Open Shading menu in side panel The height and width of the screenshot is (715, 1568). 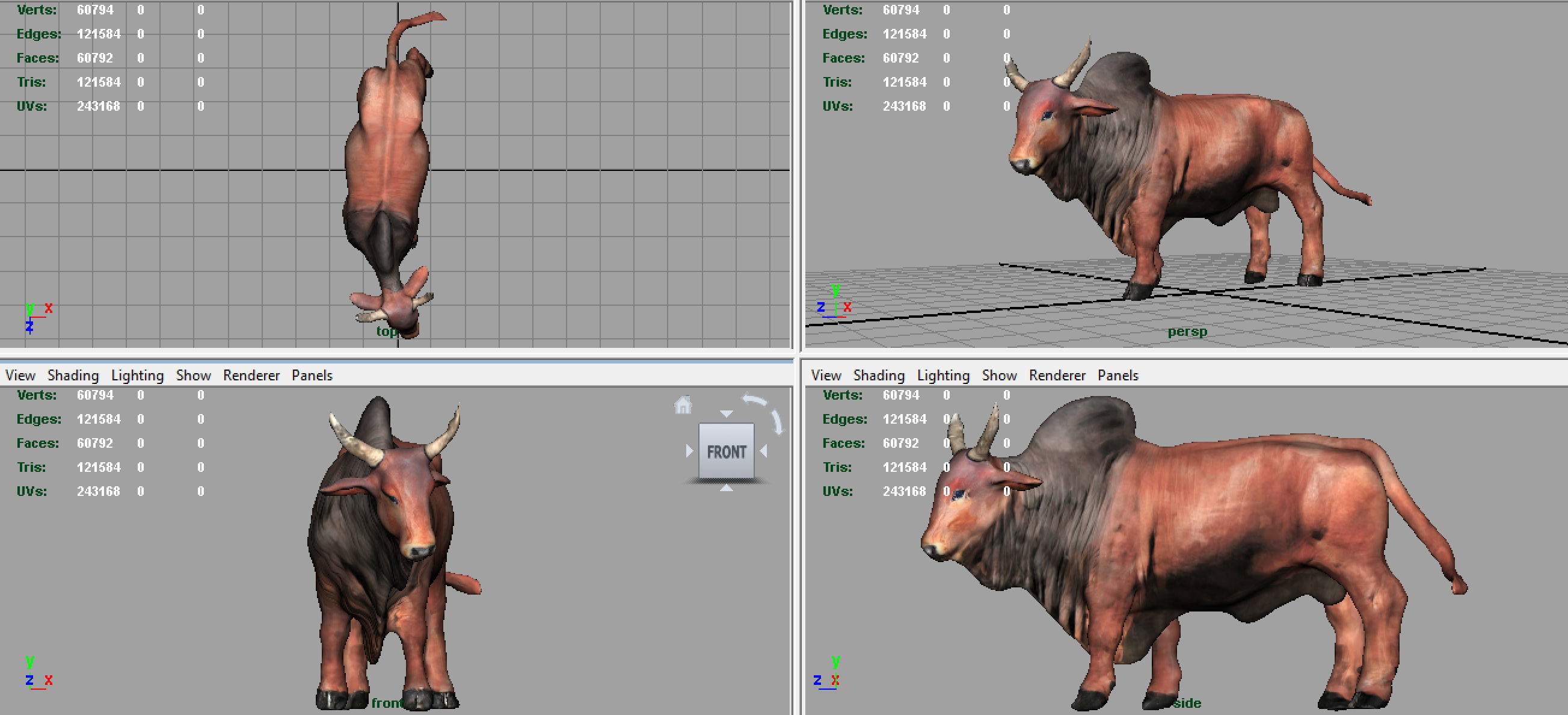click(x=879, y=375)
